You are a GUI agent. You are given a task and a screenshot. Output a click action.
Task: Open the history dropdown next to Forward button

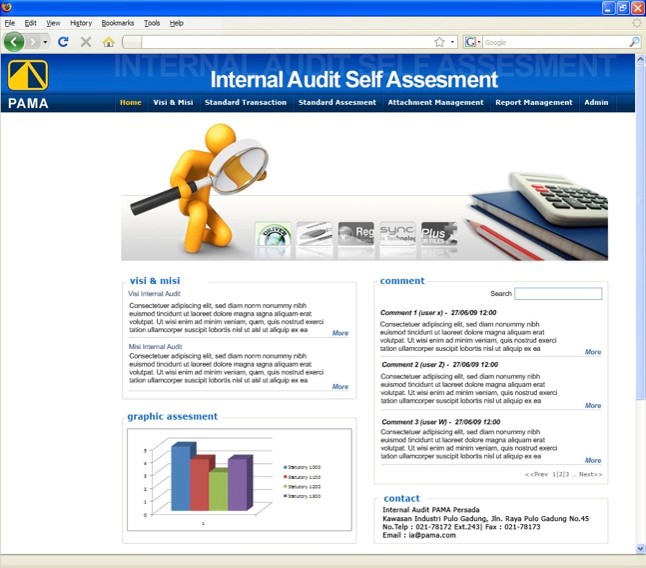[x=44, y=42]
